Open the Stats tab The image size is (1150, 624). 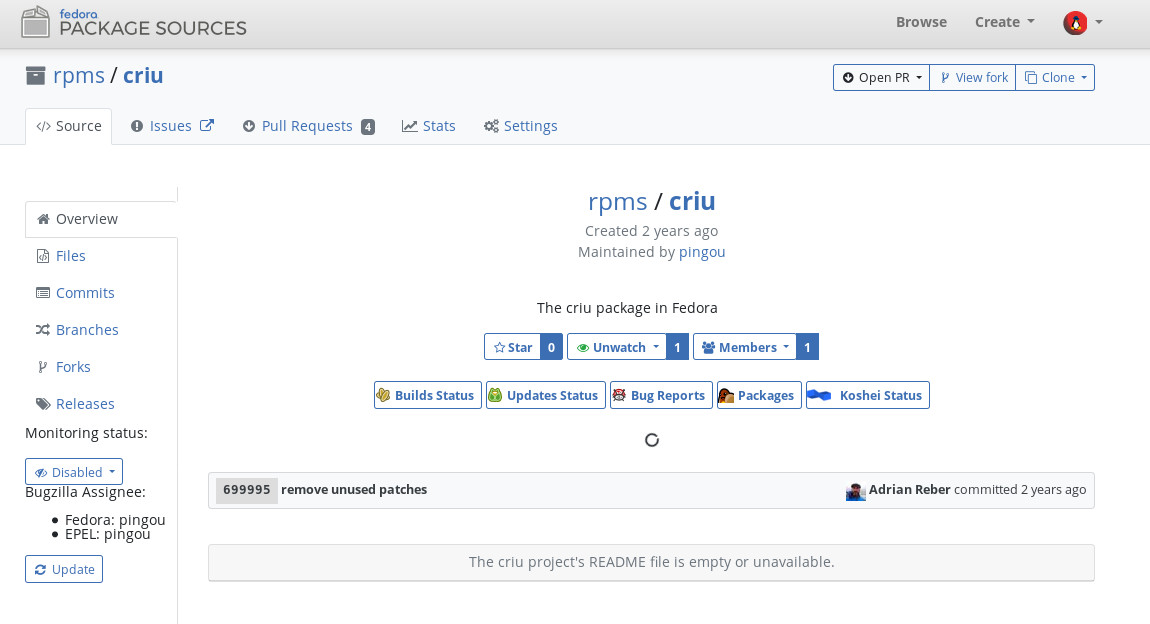click(x=428, y=126)
